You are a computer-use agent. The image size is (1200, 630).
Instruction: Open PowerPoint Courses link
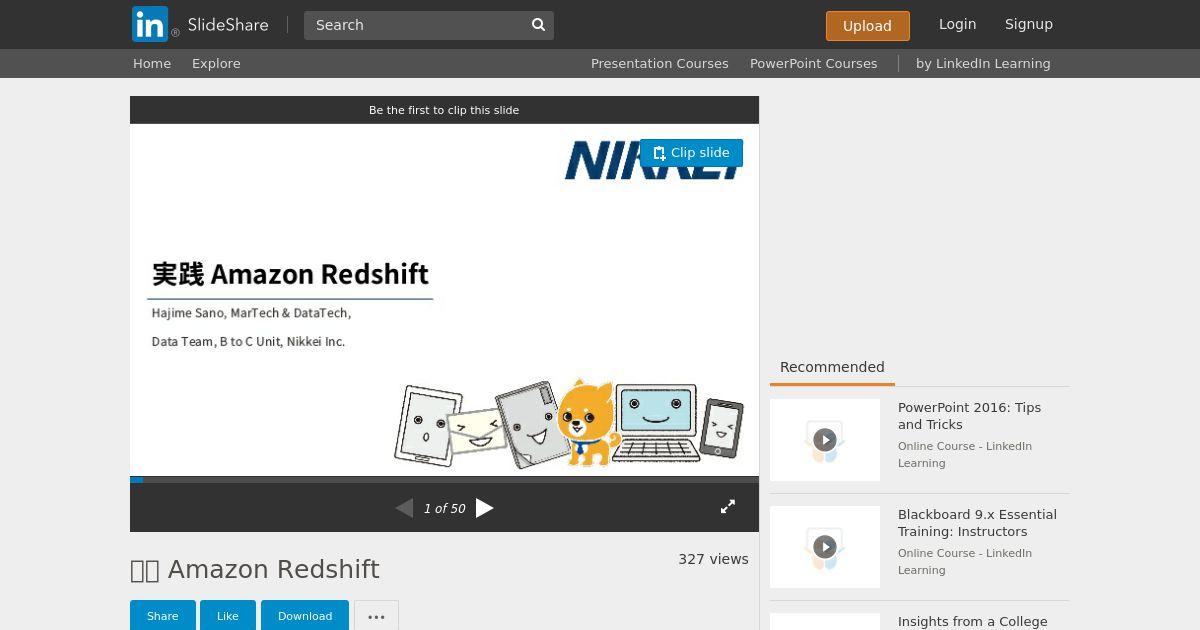(x=813, y=63)
